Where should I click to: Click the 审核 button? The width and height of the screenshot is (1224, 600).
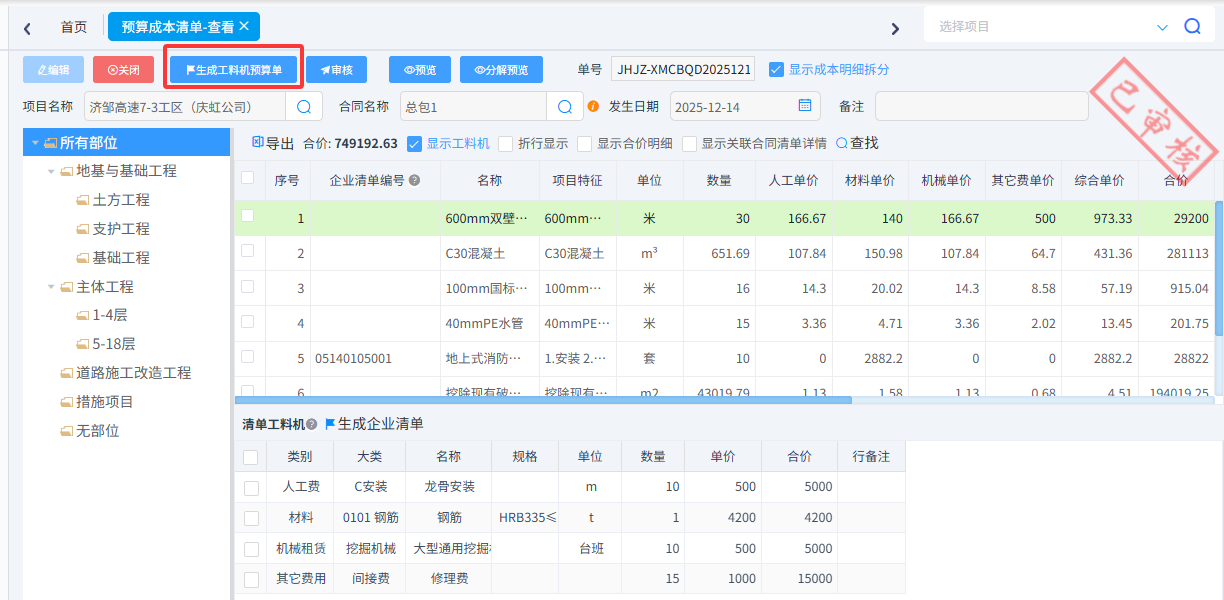point(338,69)
